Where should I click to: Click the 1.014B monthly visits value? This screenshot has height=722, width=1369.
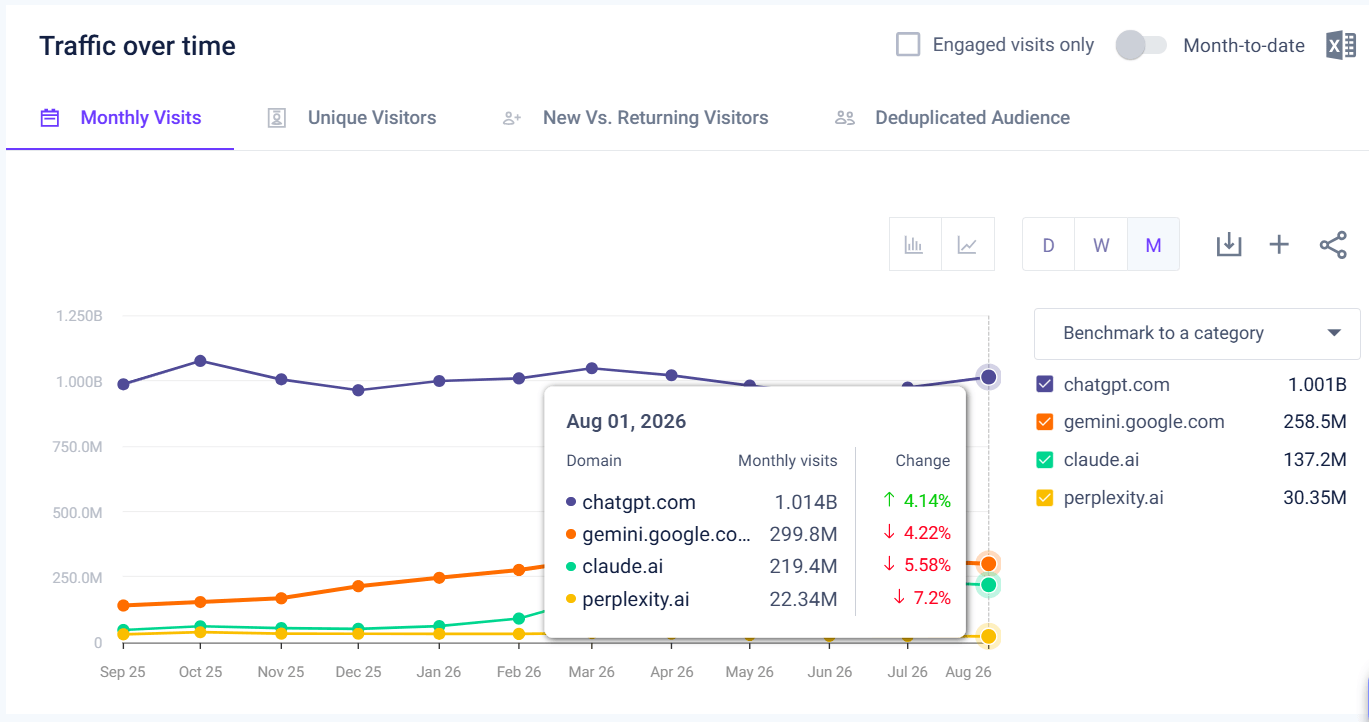pos(806,502)
